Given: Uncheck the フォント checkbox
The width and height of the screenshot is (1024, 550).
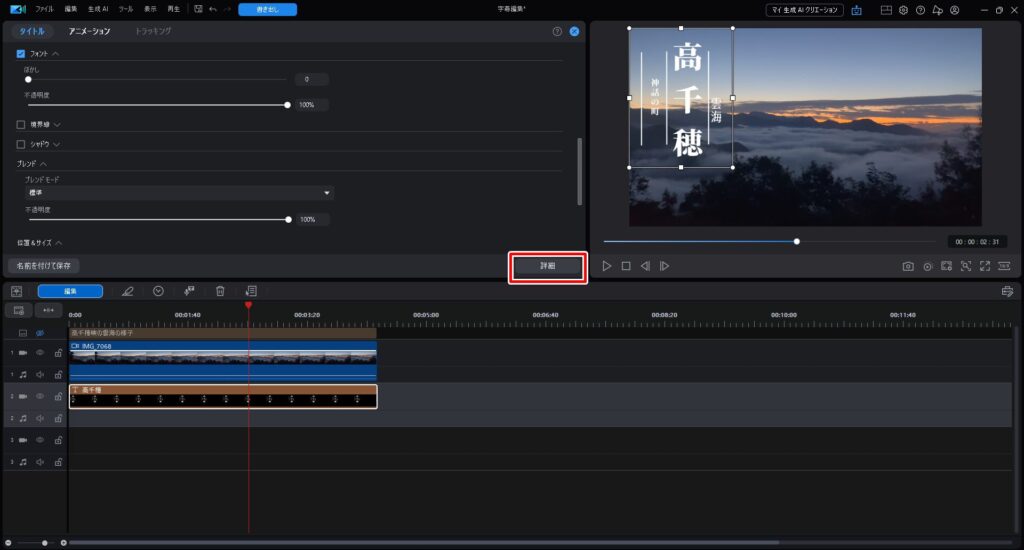Looking at the screenshot, I should click(x=21, y=52).
